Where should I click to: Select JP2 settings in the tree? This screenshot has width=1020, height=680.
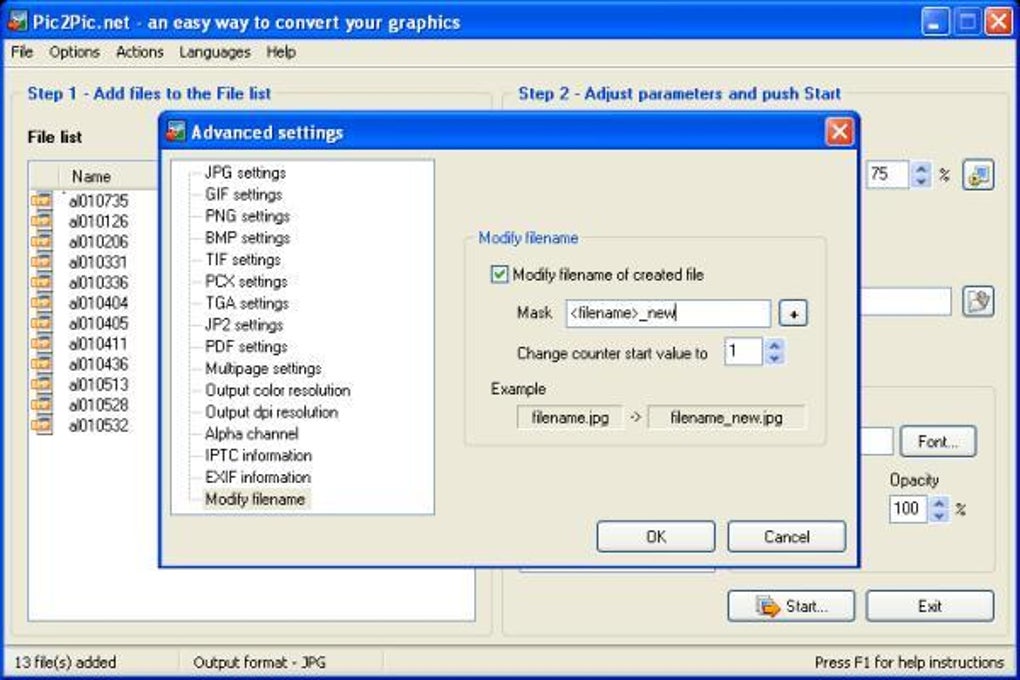(244, 325)
